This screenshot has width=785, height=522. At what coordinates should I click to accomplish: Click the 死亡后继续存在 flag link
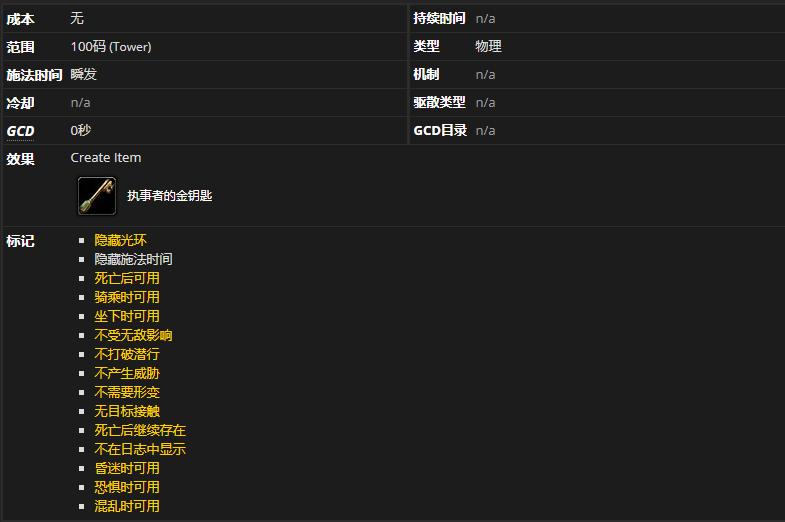(140, 430)
